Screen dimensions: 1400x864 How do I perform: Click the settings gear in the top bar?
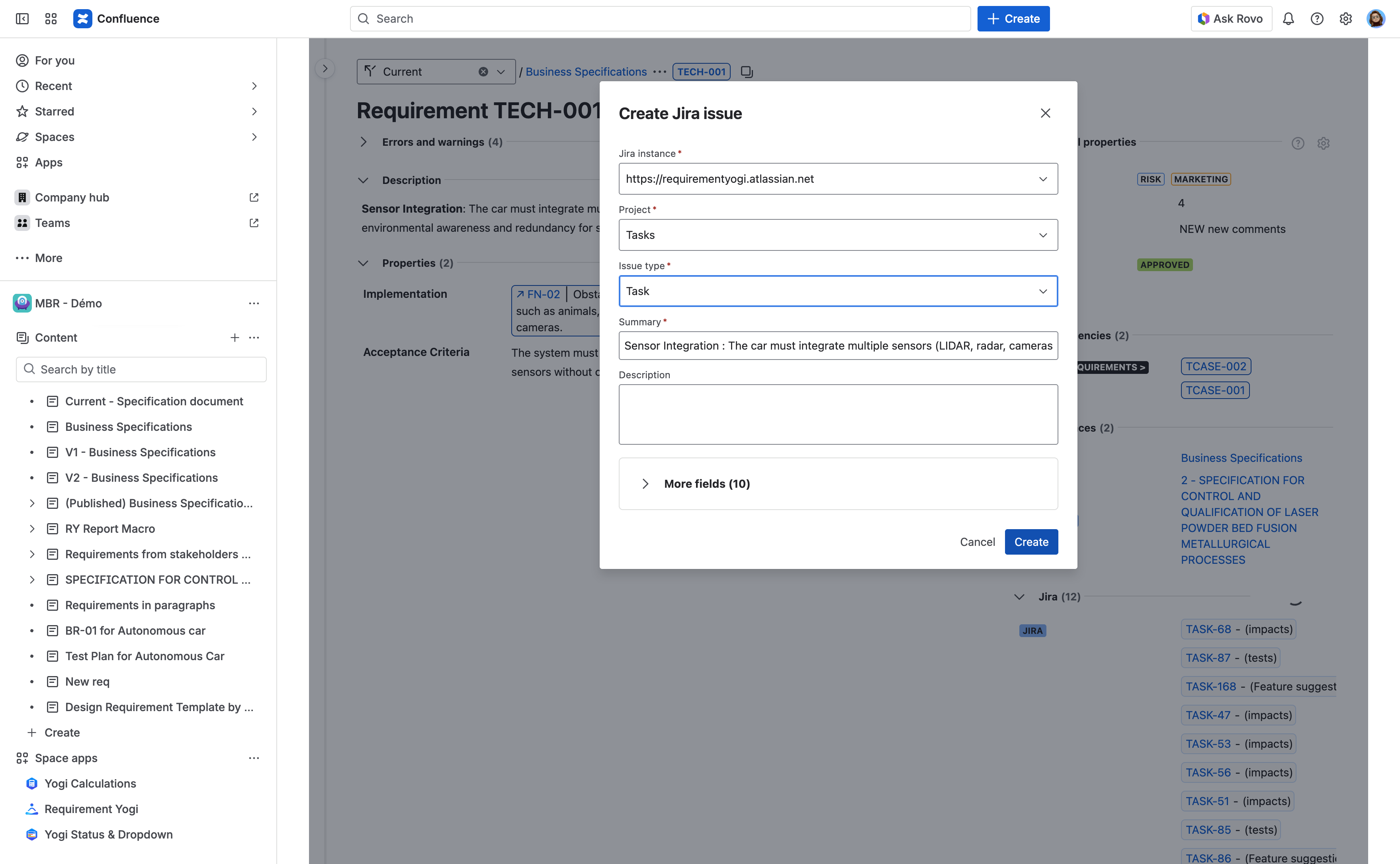tap(1346, 18)
